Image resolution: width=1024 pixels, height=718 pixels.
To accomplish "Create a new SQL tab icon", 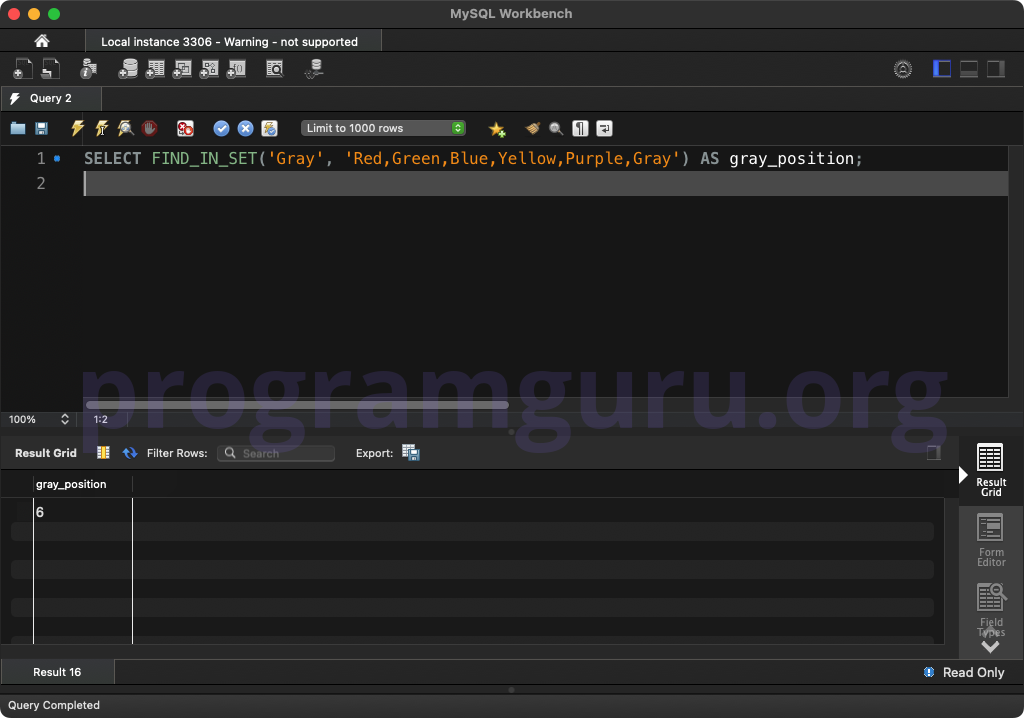I will (23, 69).
